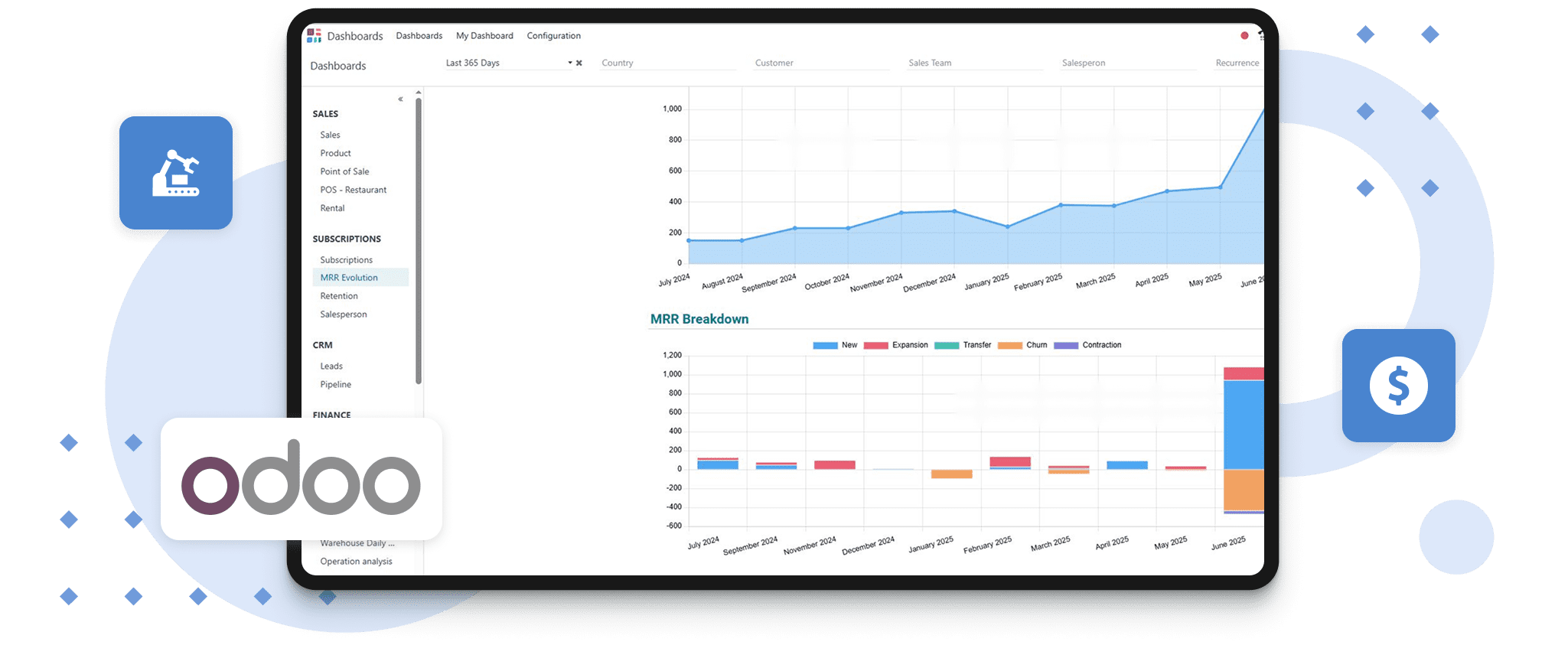Open the Country filter dropdown
Viewport: 1568px width, 645px height.
click(667, 64)
